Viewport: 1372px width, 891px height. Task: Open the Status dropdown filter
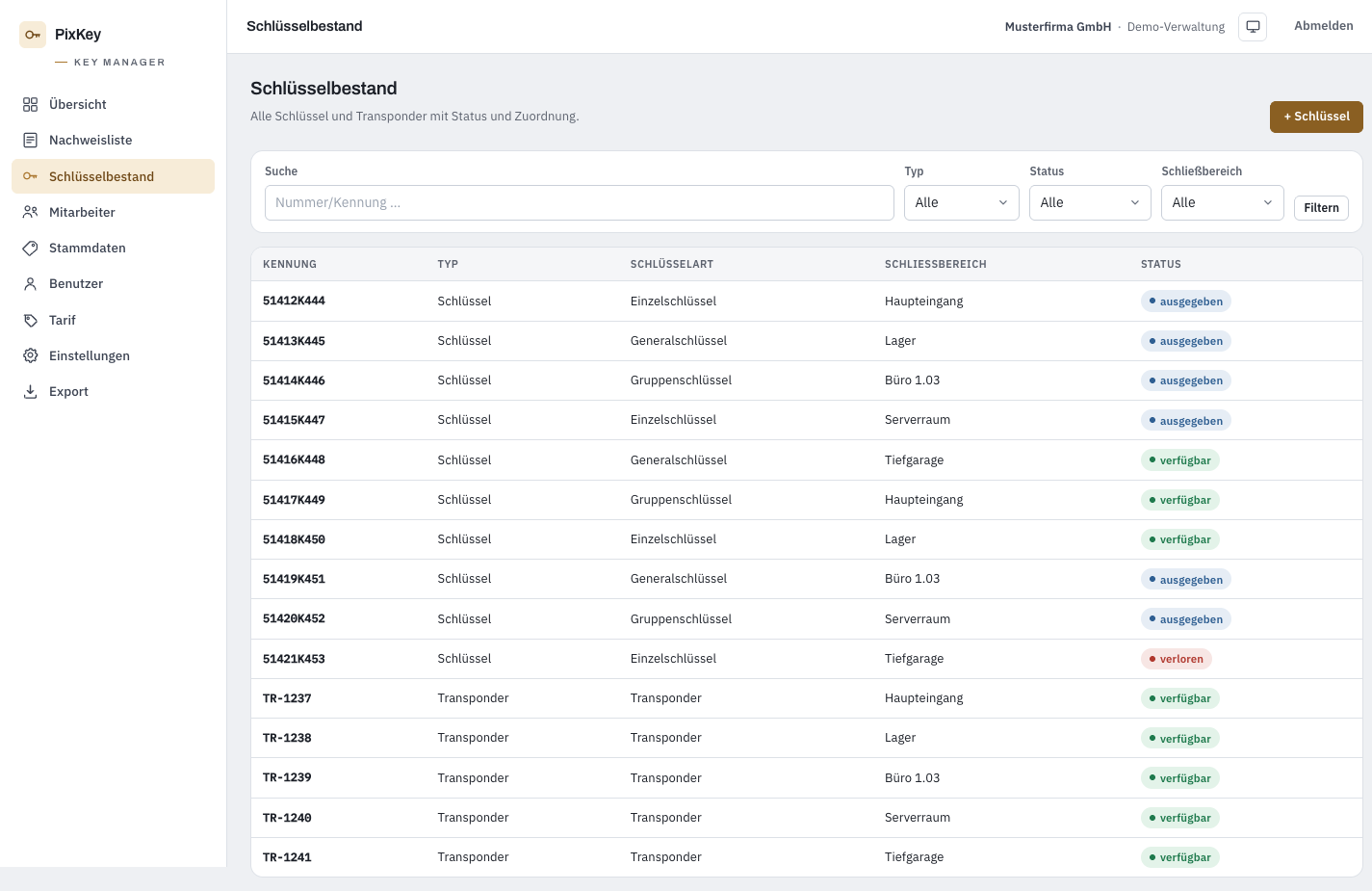(1090, 202)
